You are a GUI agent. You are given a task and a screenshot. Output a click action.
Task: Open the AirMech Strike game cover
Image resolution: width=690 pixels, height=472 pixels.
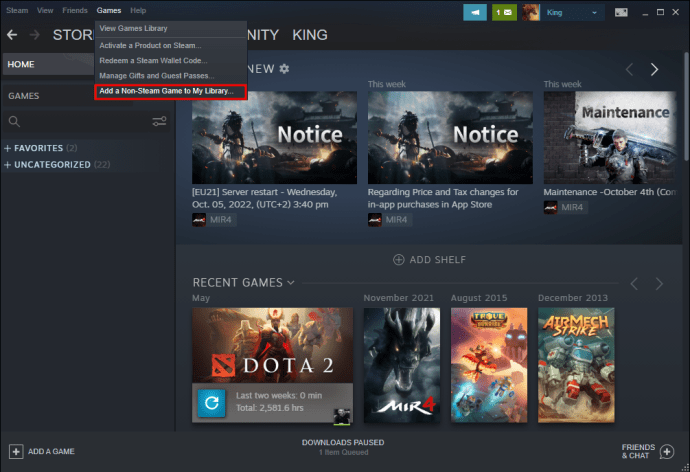click(576, 365)
